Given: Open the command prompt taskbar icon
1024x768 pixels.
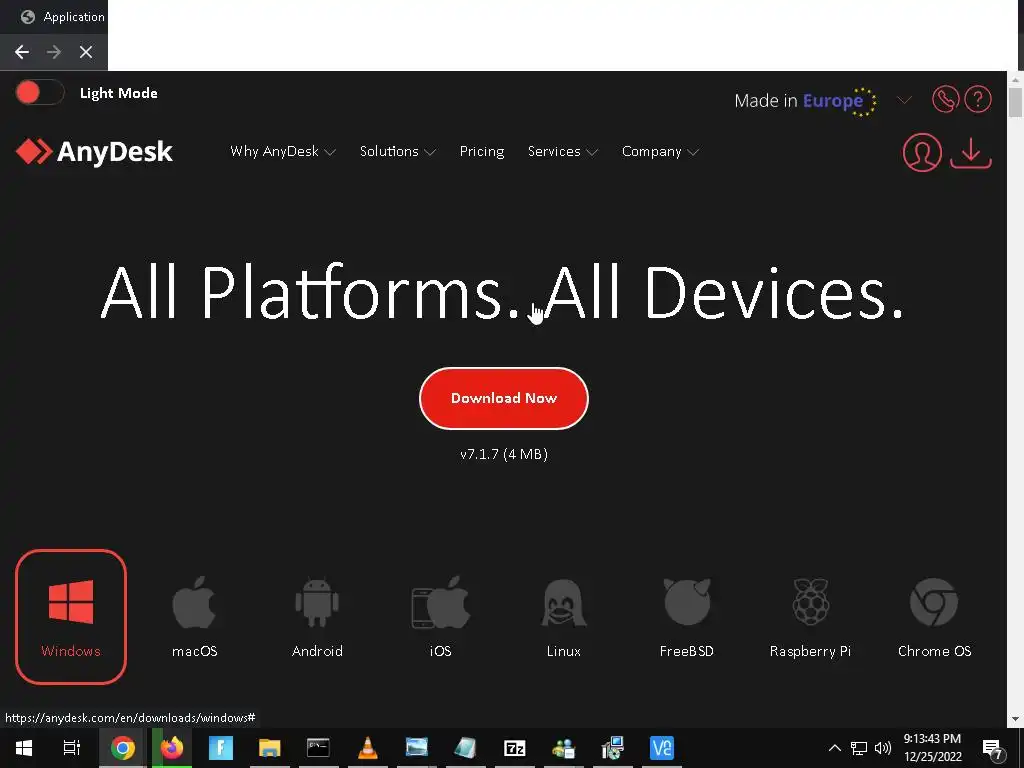Looking at the screenshot, I should [x=318, y=748].
